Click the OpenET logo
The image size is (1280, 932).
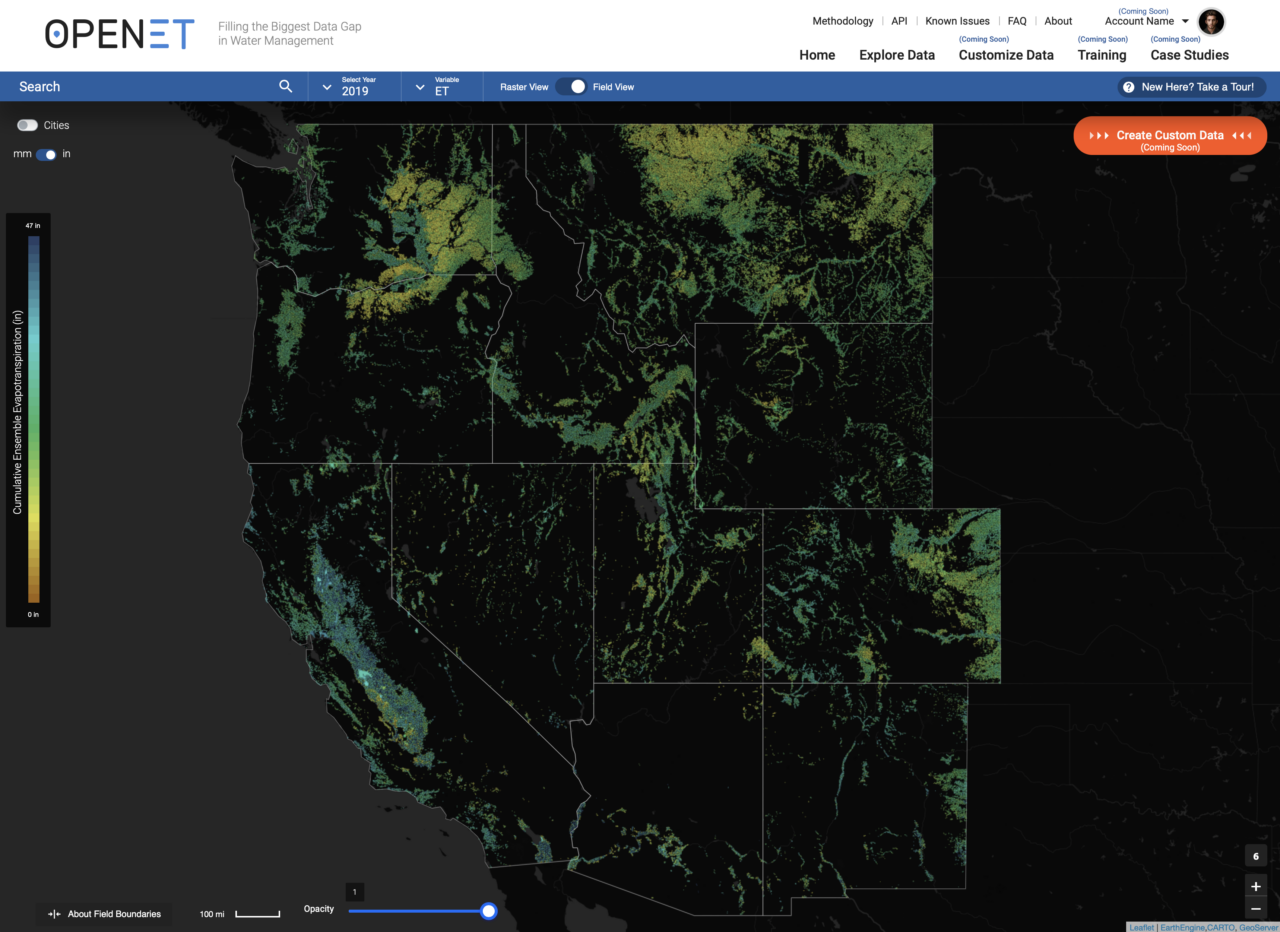coord(118,33)
